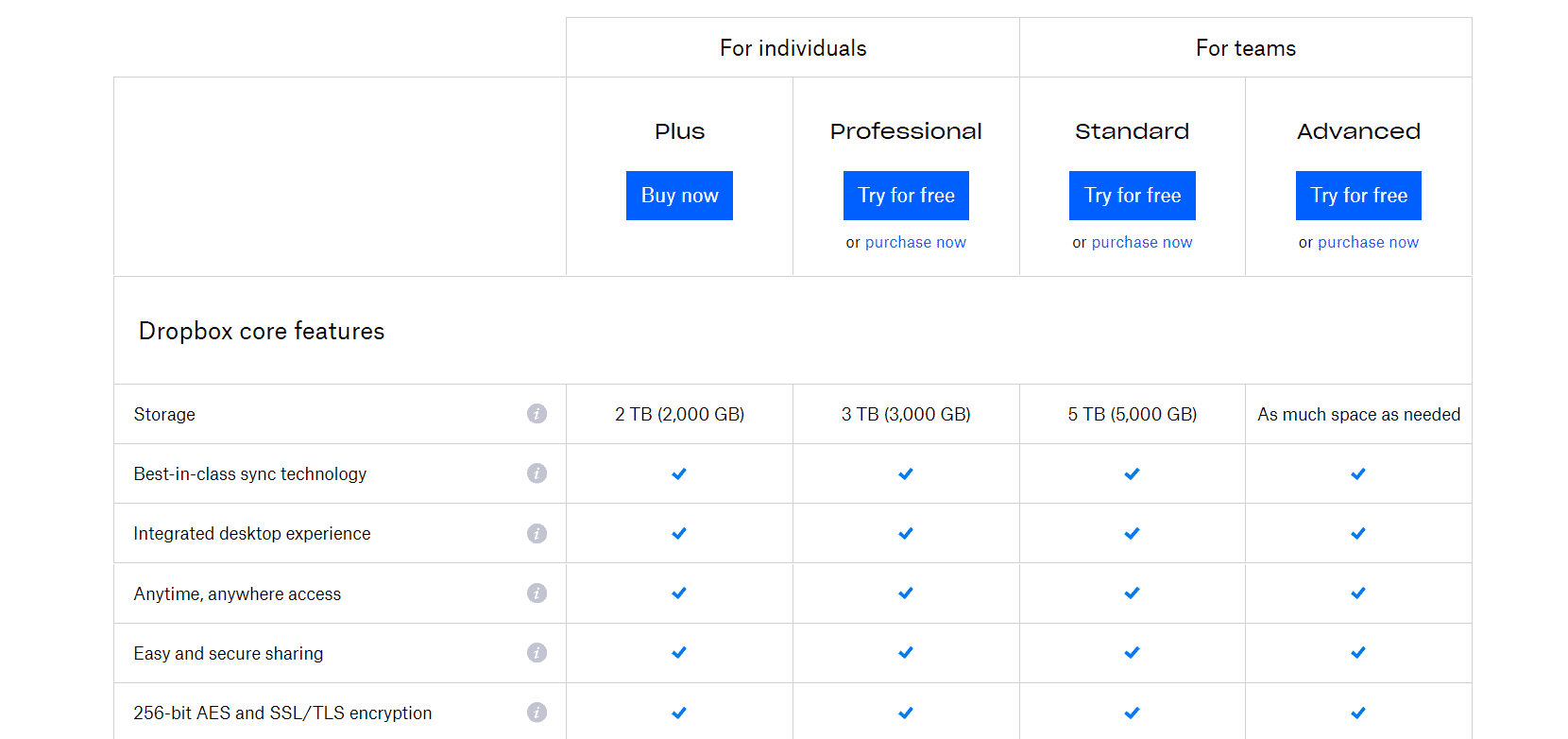The image size is (1568, 739).
Task: Select the Professional plan heading
Action: point(906,131)
